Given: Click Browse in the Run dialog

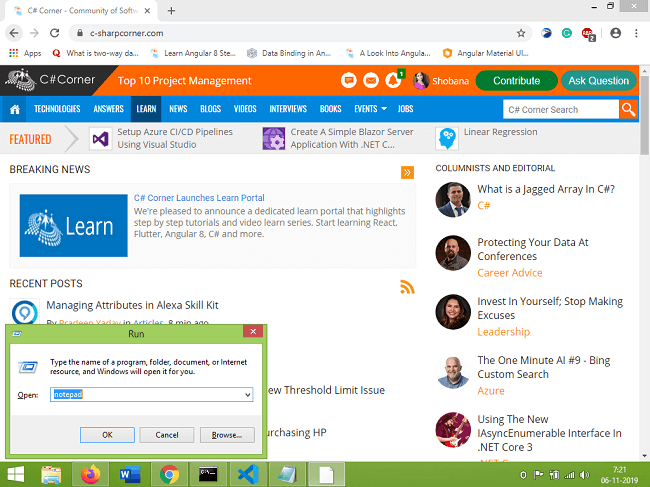Looking at the screenshot, I should click(x=227, y=435).
